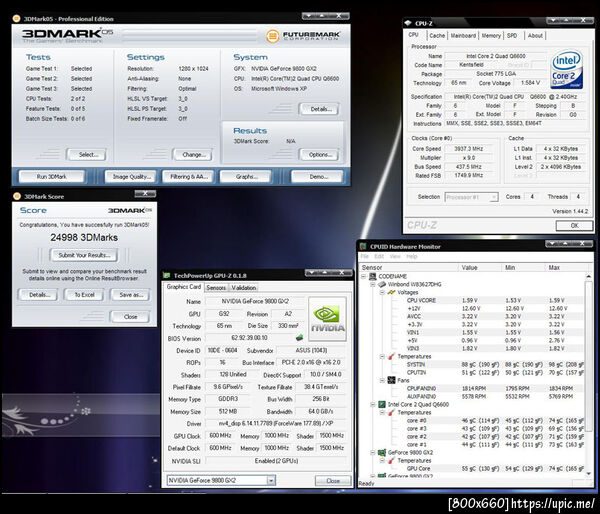
Task: Click Select under Tests
Action: coord(86,155)
